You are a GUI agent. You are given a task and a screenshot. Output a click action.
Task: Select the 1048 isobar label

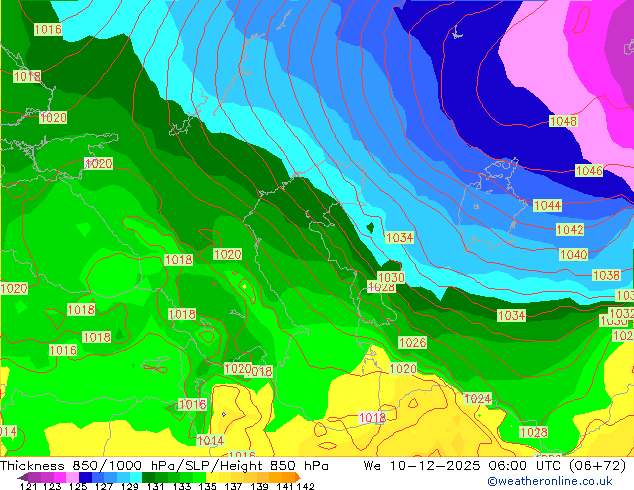[563, 121]
